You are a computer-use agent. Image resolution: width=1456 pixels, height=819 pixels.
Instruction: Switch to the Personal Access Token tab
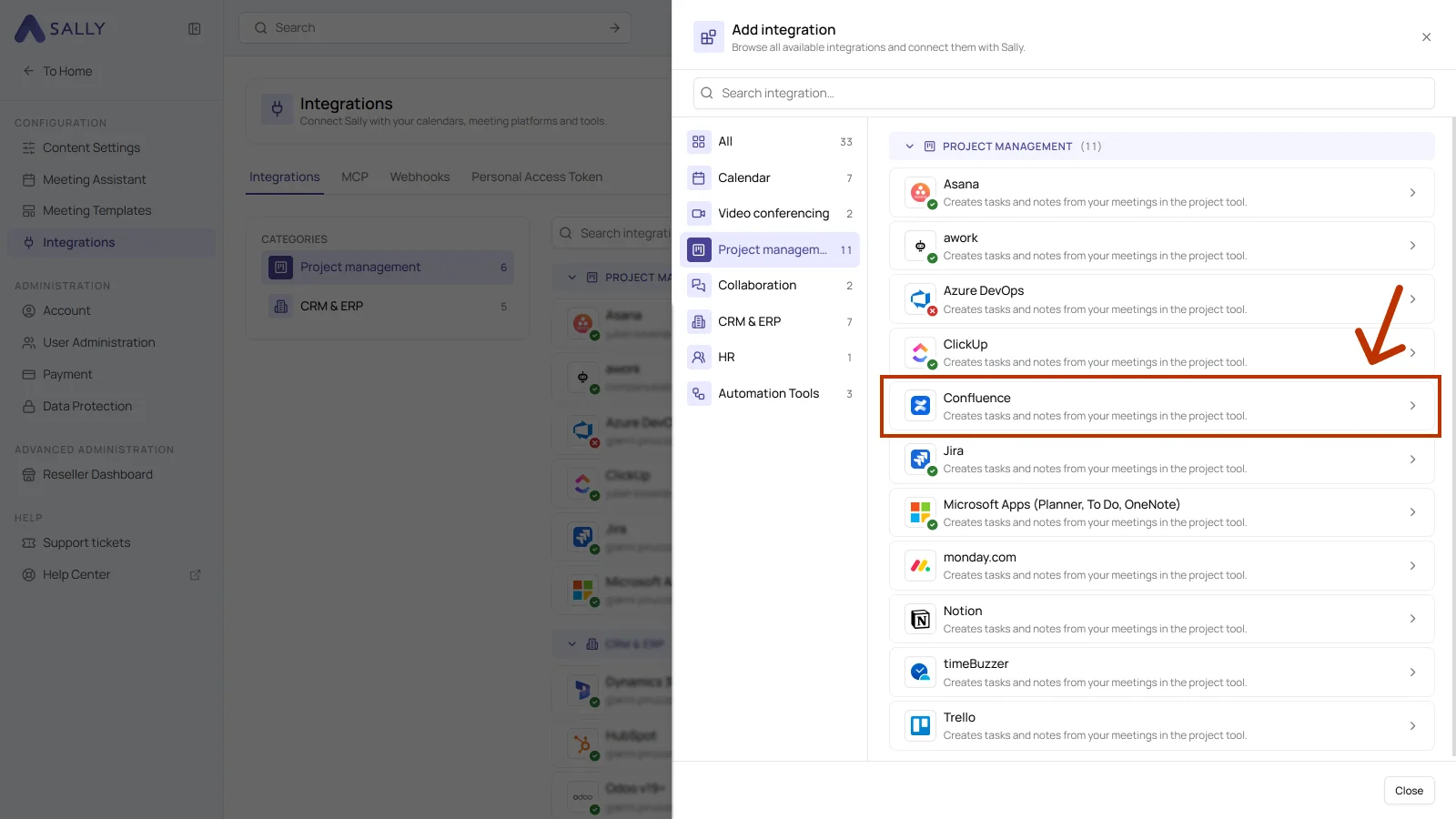pos(537,177)
